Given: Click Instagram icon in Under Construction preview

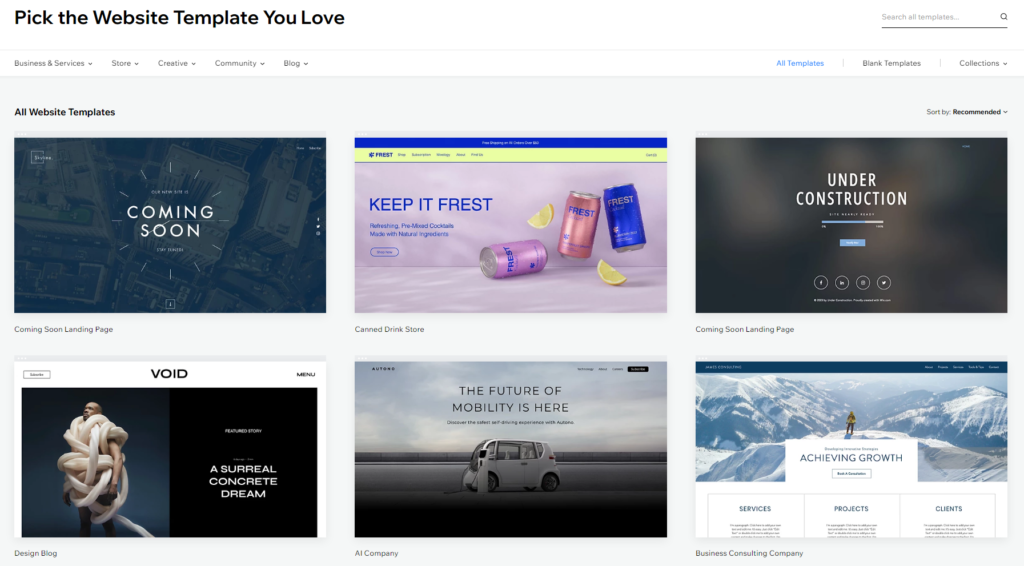Looking at the screenshot, I should [863, 283].
